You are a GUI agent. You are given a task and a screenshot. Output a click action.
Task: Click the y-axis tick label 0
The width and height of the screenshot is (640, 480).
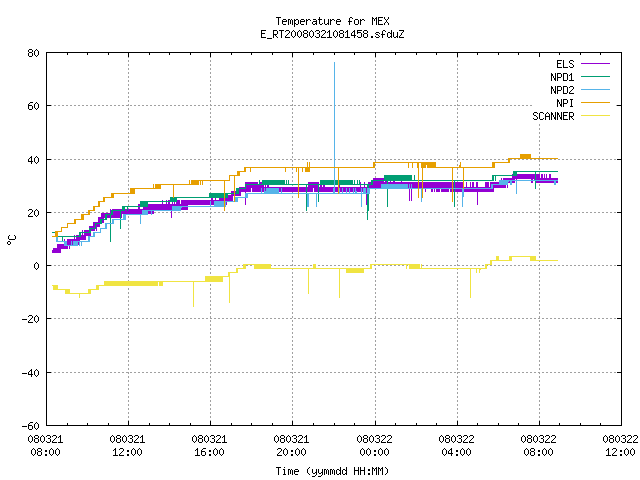(x=37, y=266)
